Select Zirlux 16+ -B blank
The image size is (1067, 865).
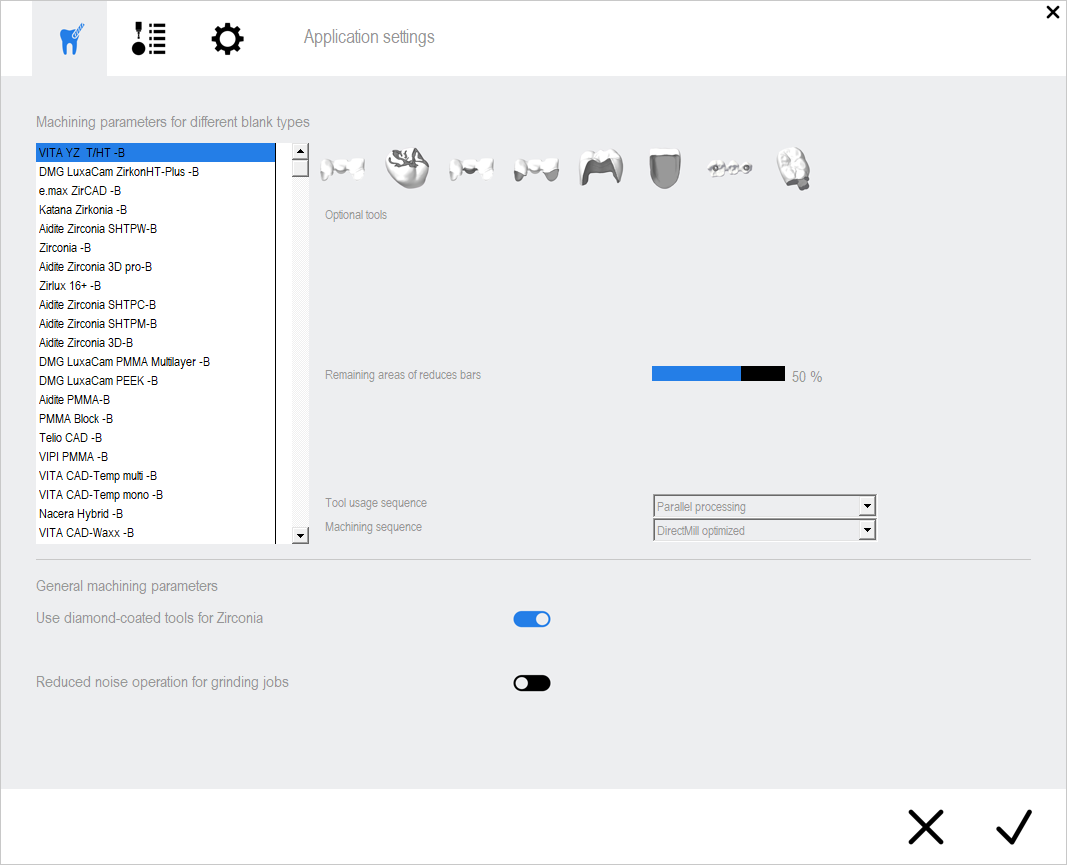click(x=155, y=286)
